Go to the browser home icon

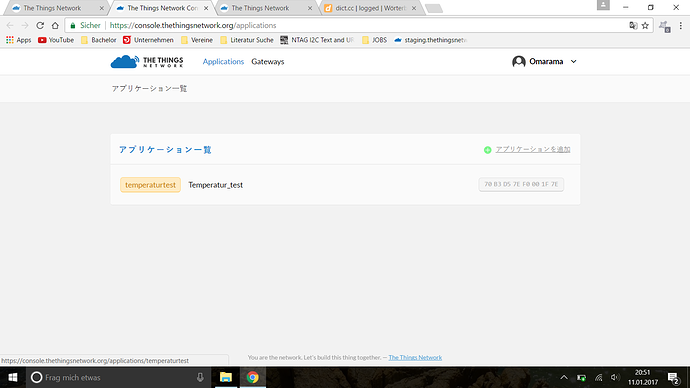[x=55, y=26]
